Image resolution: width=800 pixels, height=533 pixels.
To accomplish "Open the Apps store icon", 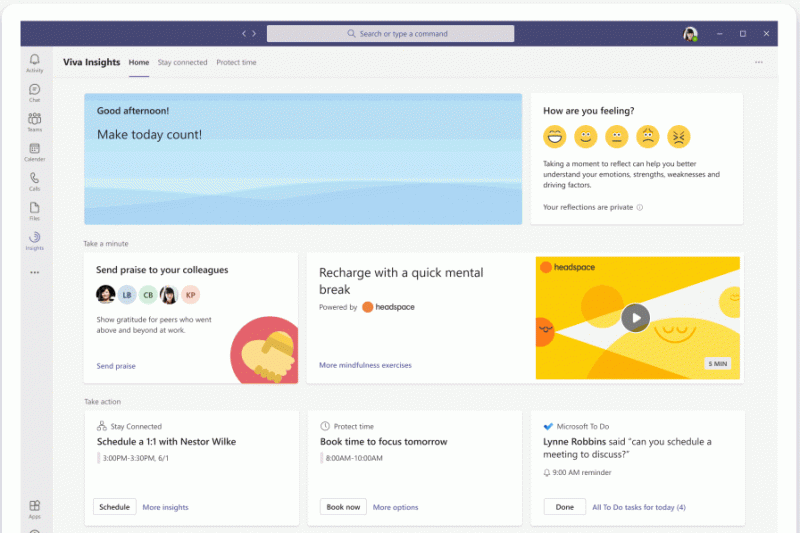I will [x=35, y=508].
